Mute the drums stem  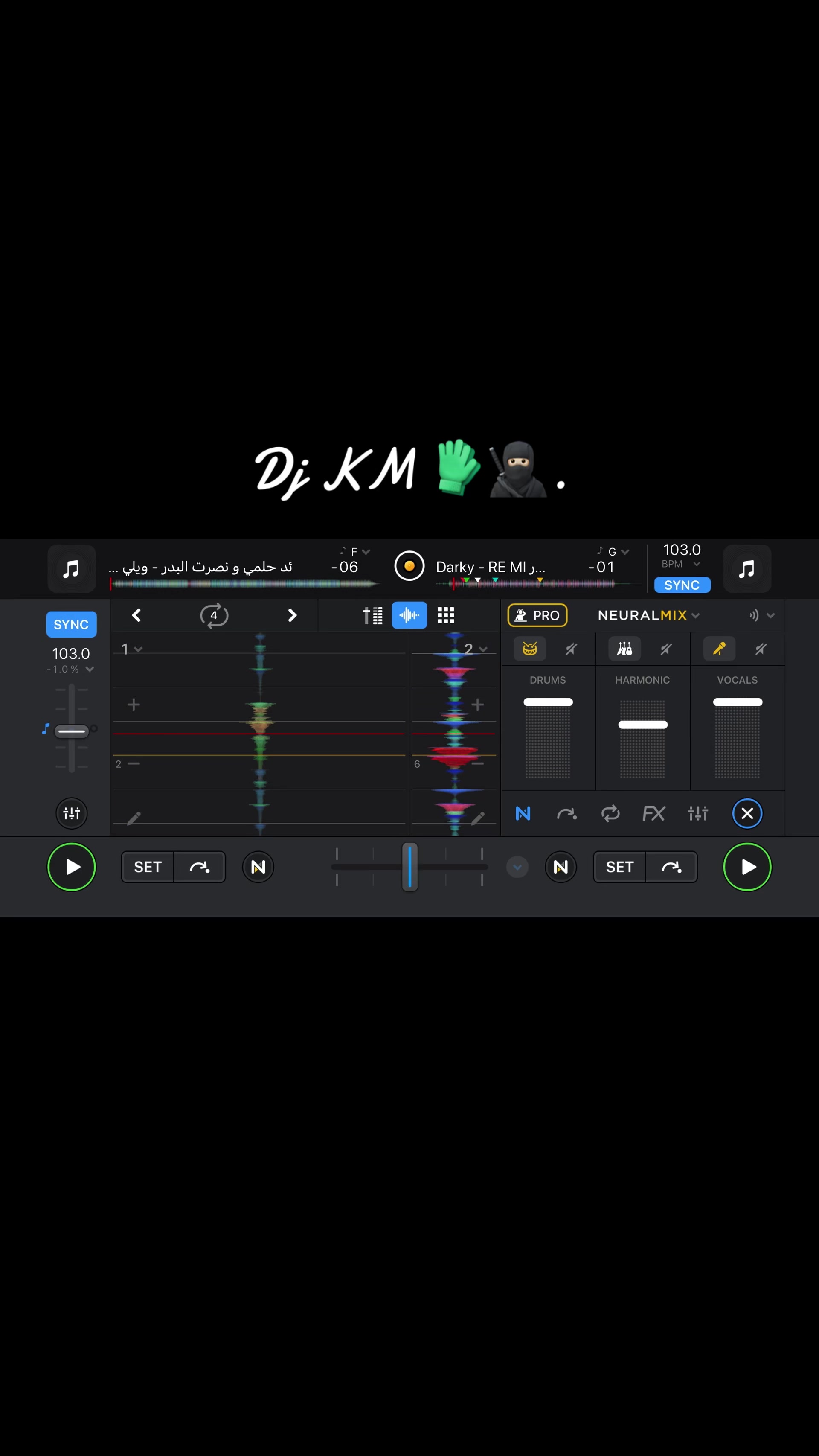[571, 648]
